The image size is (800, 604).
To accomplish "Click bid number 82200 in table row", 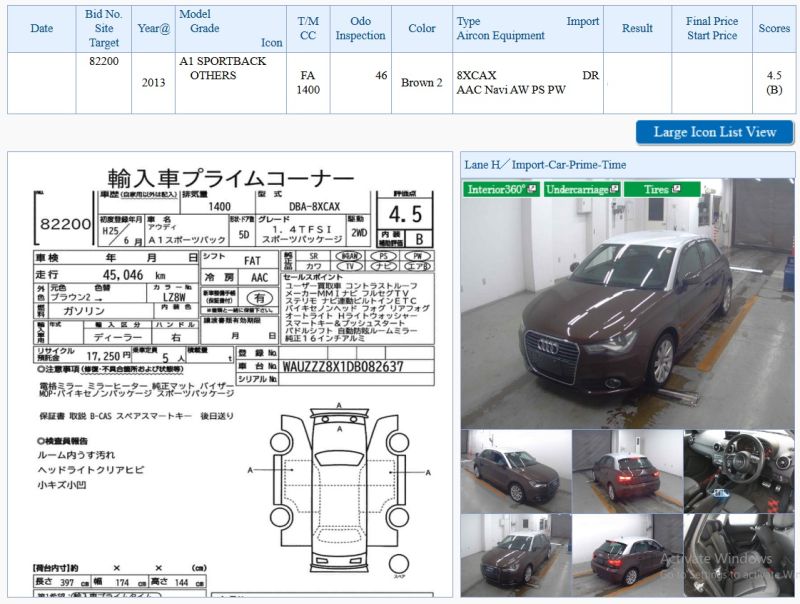I will point(104,61).
